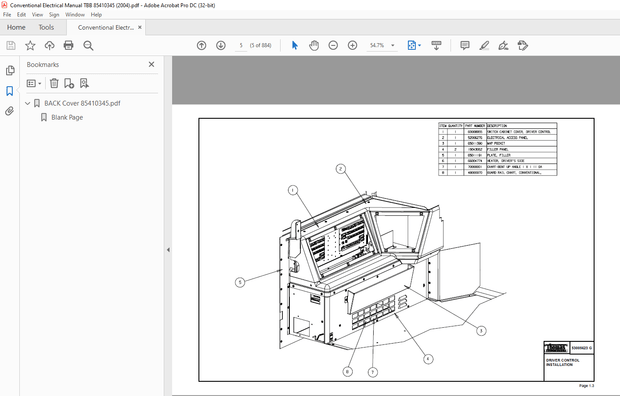Delete selected bookmark with trash icon
620x396 pixels.
tap(54, 83)
